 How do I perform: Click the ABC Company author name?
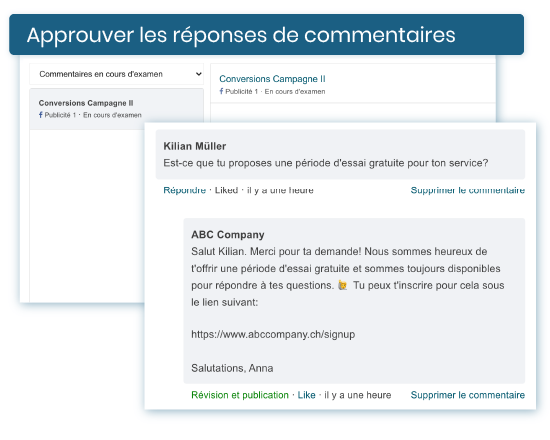(228, 235)
